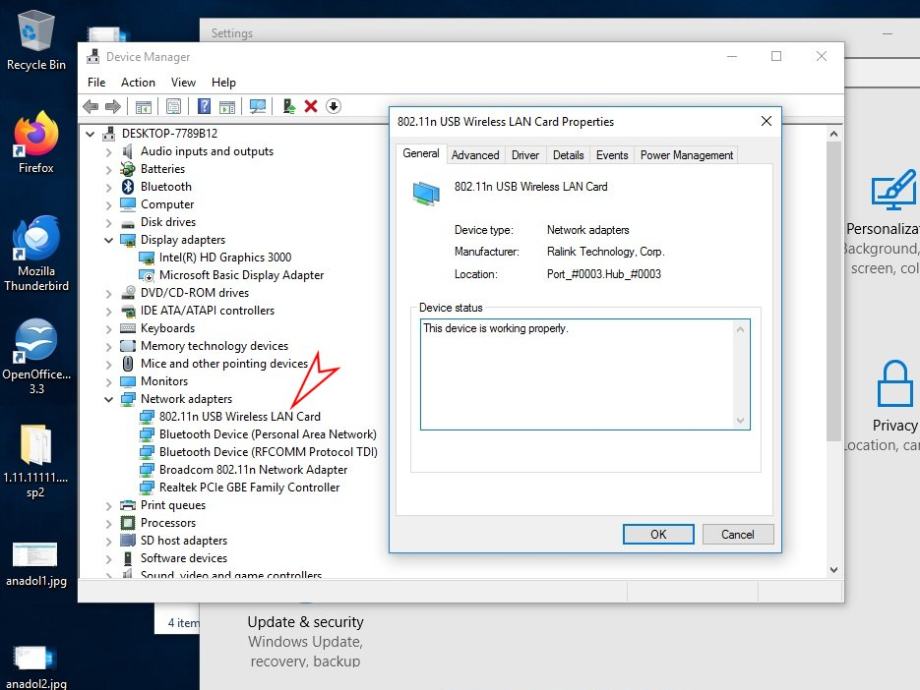Click Scan for hardware changes monitor icon
Viewport: 920px width, 690px height.
tap(258, 106)
